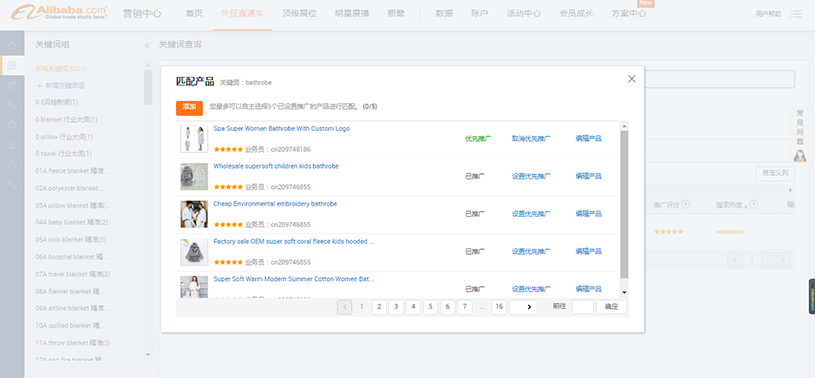Open the eye icon in left sidebar
The image size is (815, 378).
click(x=12, y=125)
